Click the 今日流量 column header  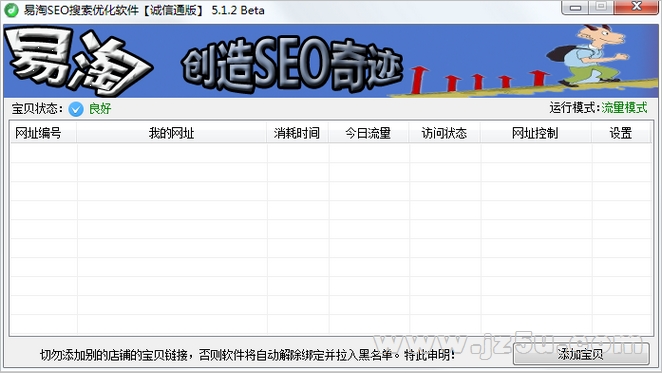(x=369, y=133)
